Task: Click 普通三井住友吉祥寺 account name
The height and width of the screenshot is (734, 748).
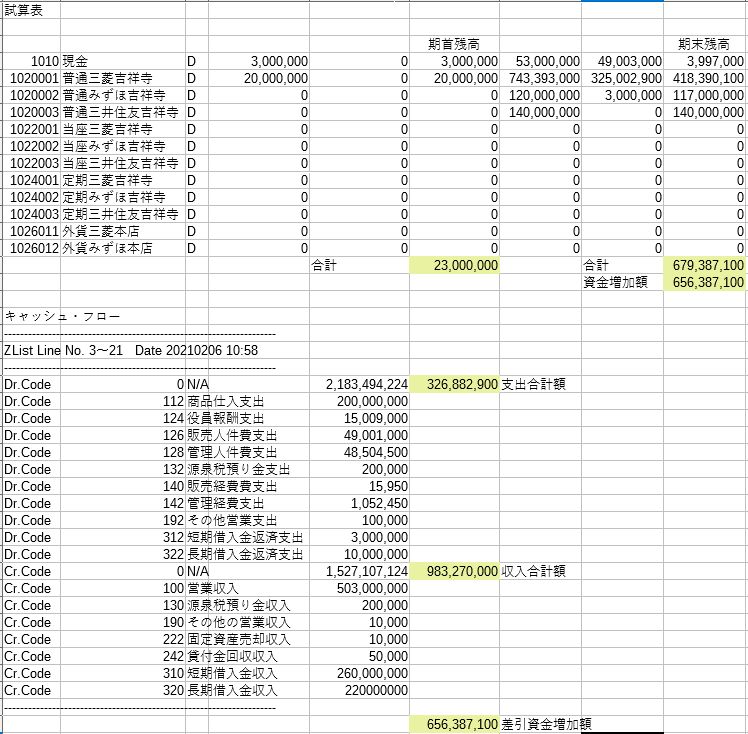Action: [120, 113]
